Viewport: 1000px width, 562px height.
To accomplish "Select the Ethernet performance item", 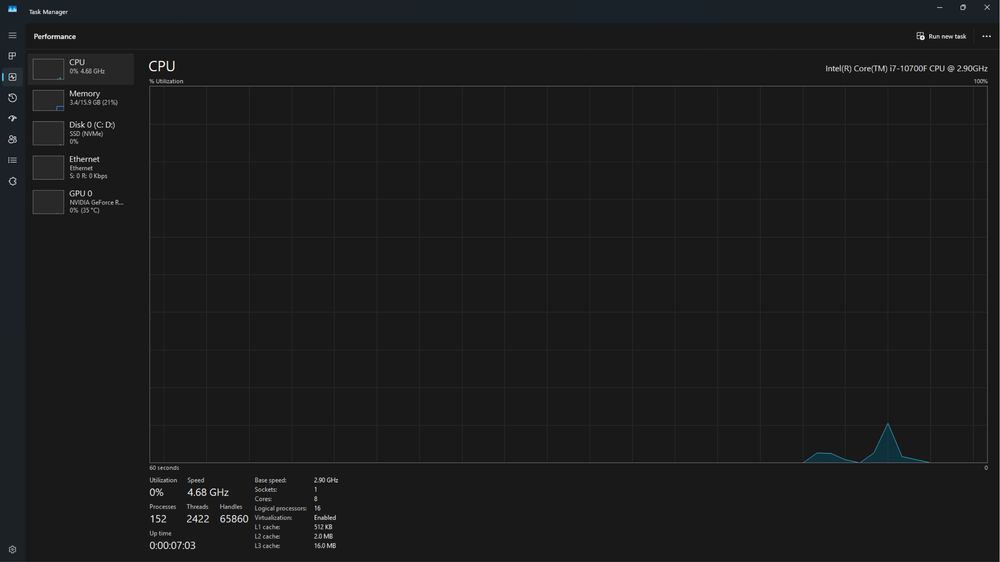I will pyautogui.click(x=81, y=167).
